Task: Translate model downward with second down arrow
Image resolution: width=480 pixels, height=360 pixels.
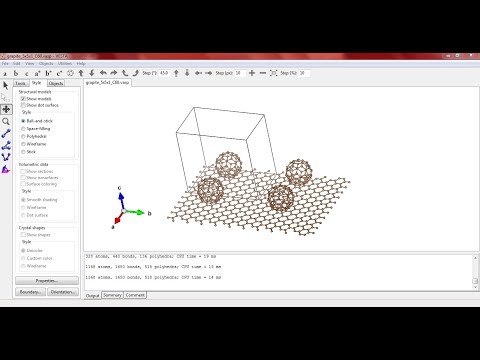Action: [187, 73]
